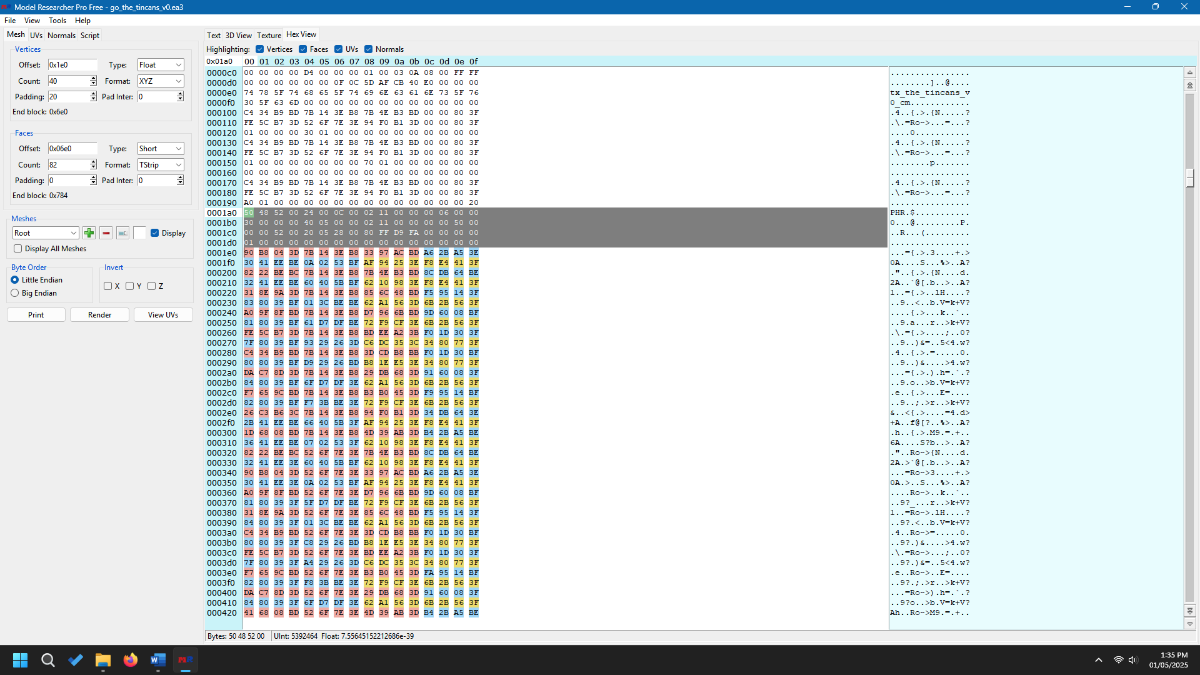1200x675 pixels.
Task: Launch Word from the taskbar
Action: click(157, 660)
